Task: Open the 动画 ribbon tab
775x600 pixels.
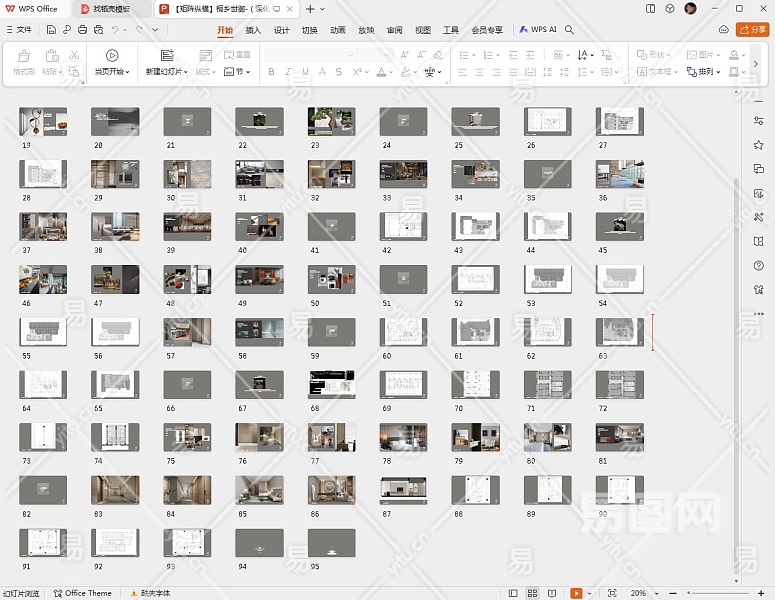Action: click(338, 30)
